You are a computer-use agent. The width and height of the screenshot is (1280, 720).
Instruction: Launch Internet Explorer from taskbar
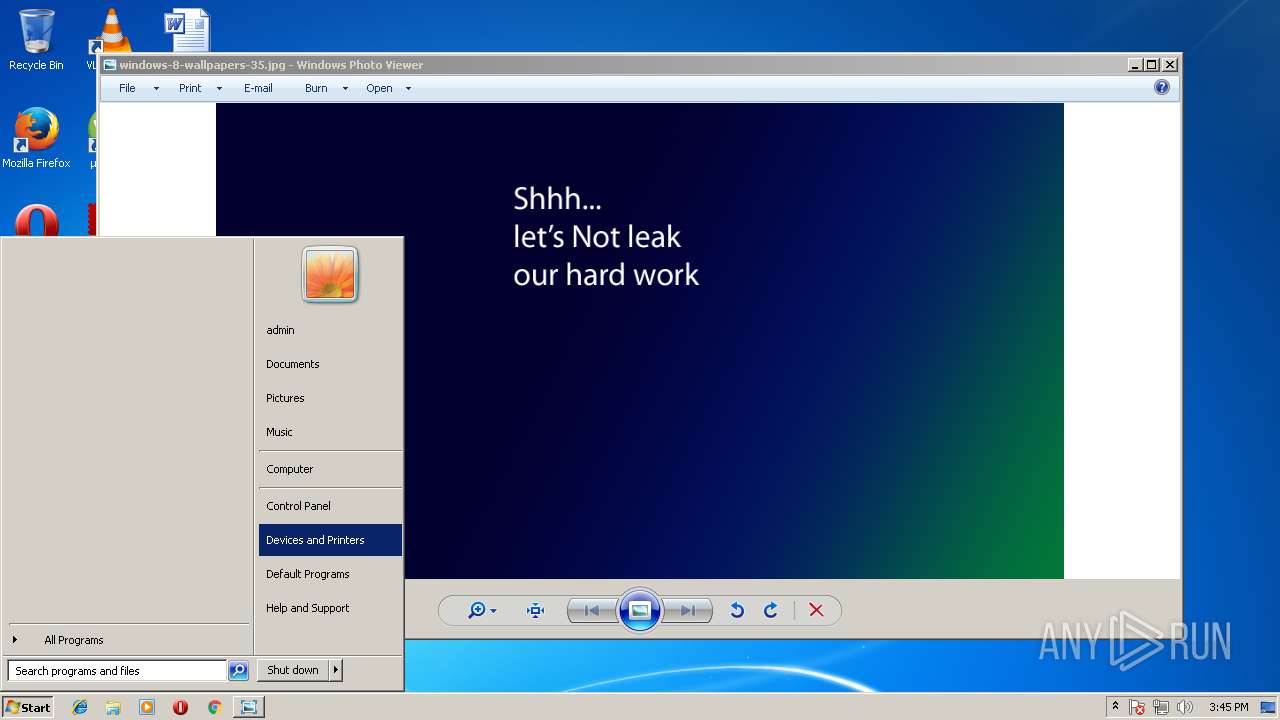80,707
